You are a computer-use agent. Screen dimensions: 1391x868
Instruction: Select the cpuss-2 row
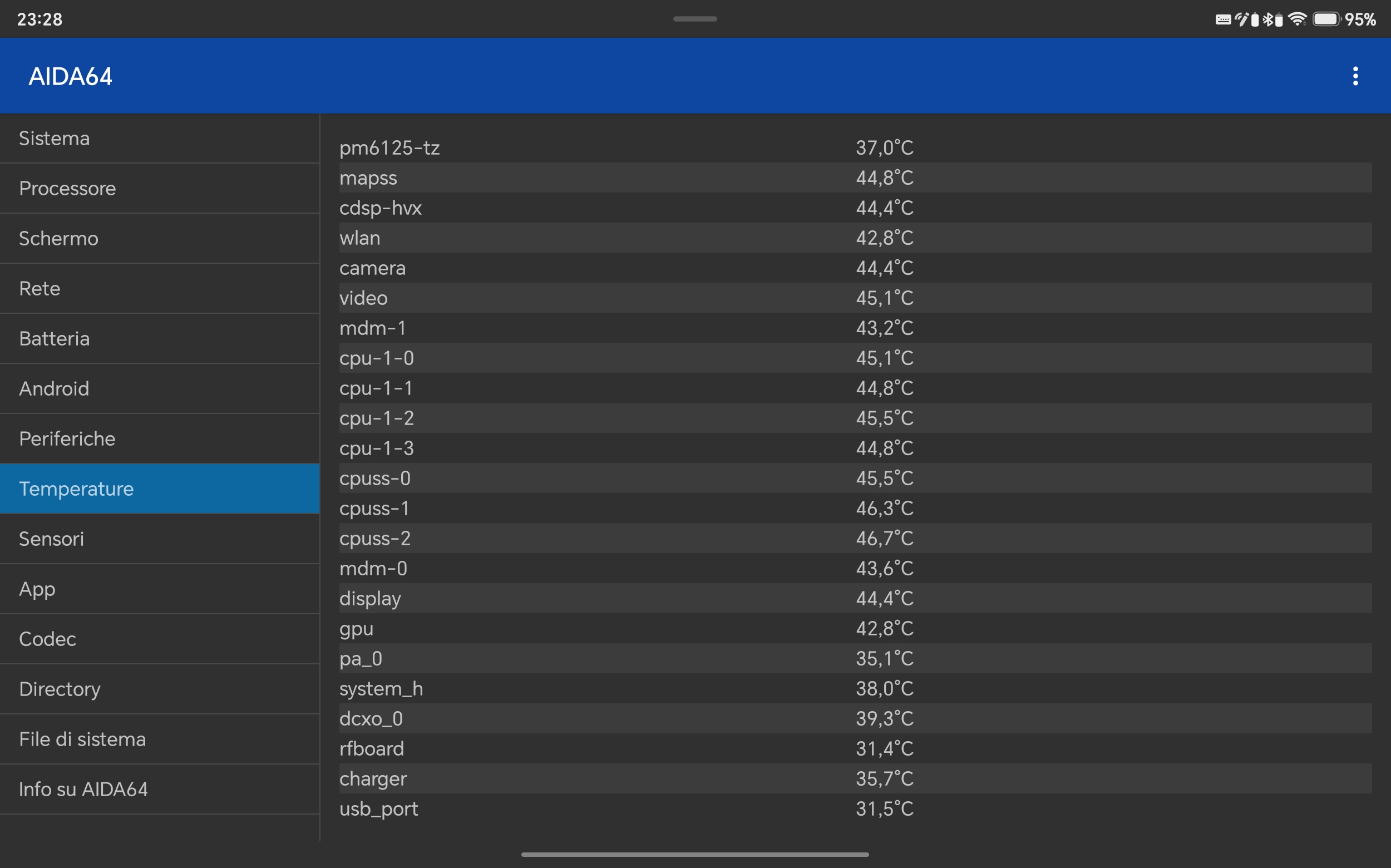click(855, 538)
